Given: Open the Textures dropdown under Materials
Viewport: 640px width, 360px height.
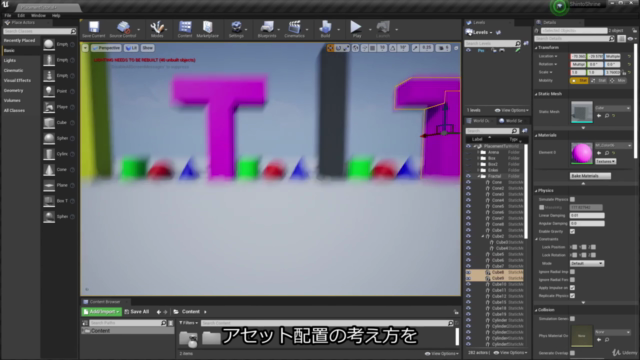Looking at the screenshot, I should (x=605, y=162).
